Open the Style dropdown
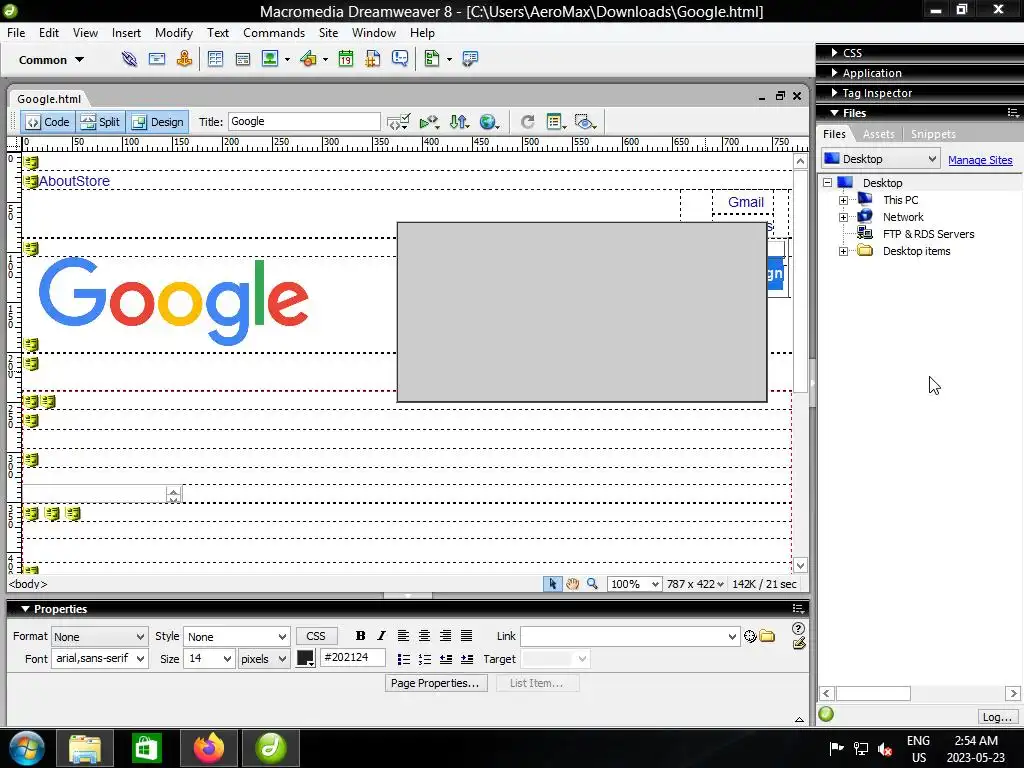Screen dimensions: 1024x768 tap(236, 637)
